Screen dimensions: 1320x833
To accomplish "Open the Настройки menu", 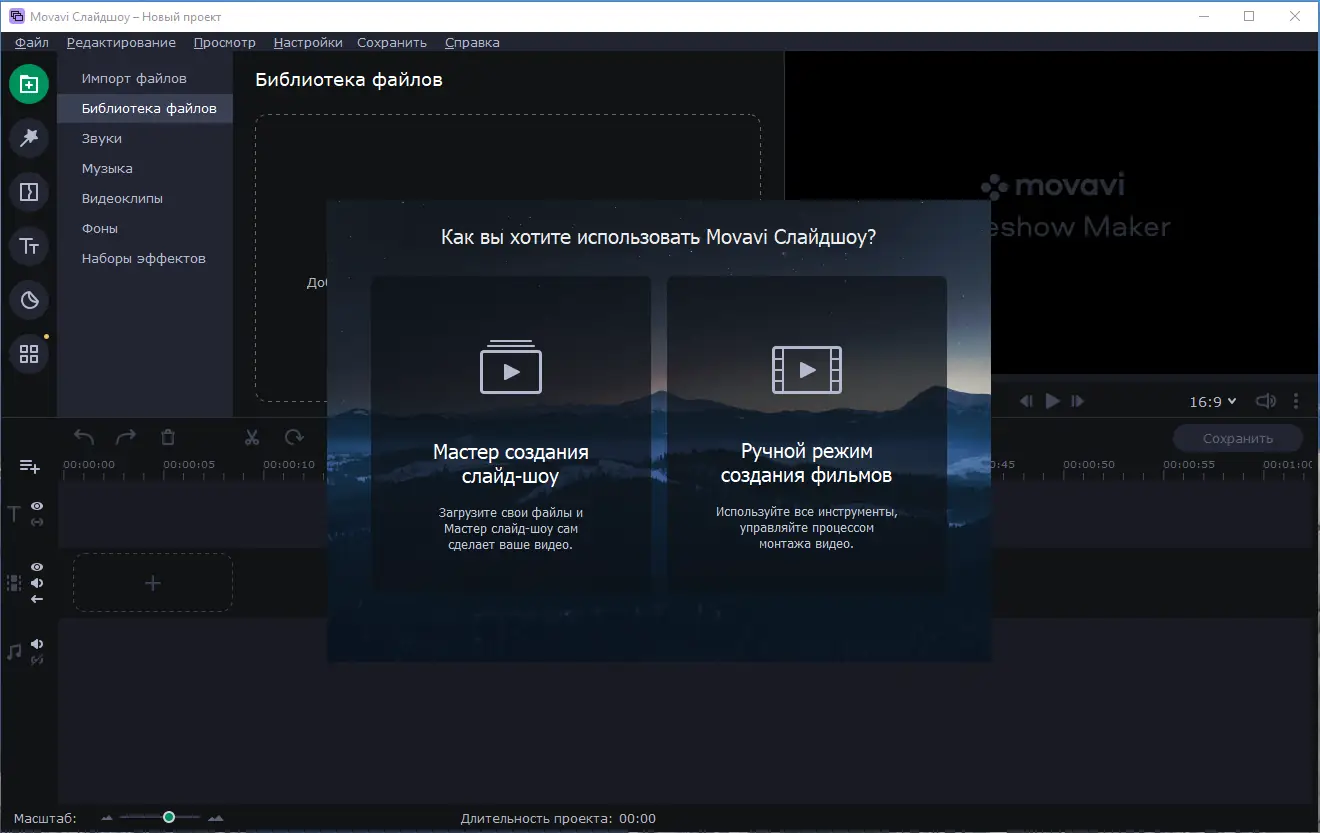I will [307, 42].
